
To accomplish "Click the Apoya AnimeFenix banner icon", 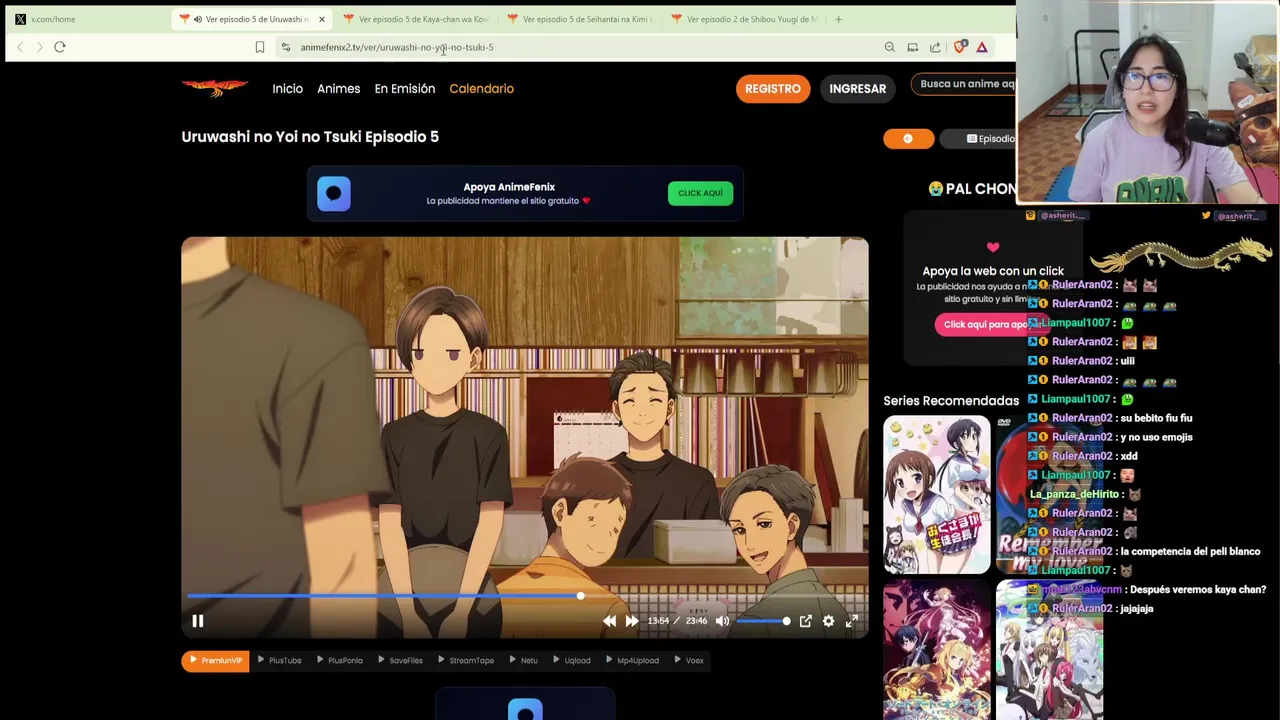I will (334, 193).
